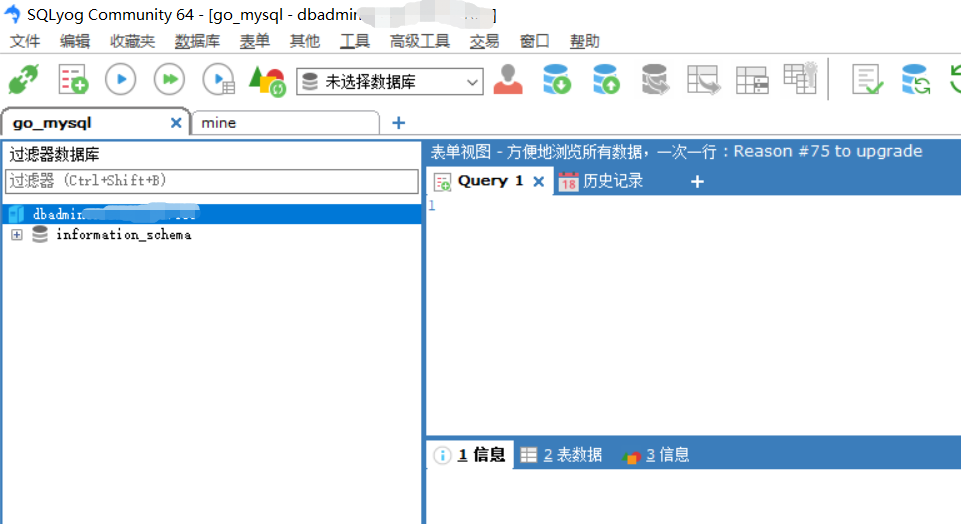
Task: Open the 编辑 menu
Action: point(75,41)
